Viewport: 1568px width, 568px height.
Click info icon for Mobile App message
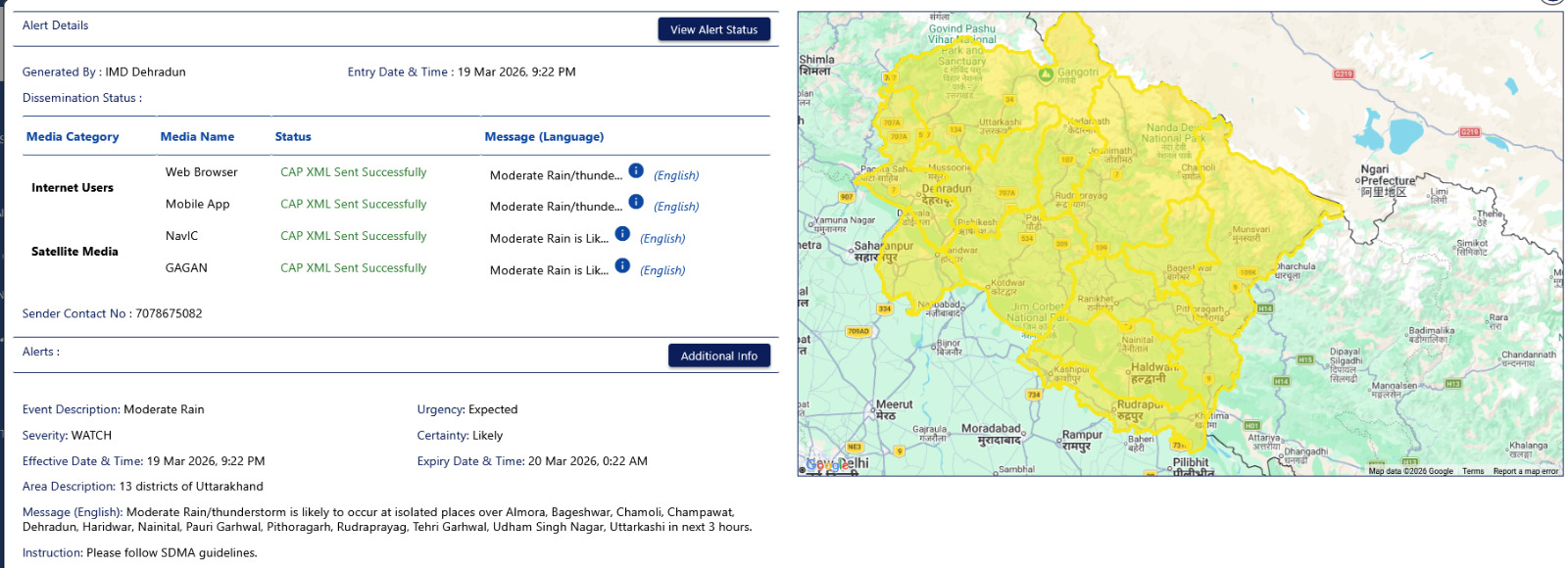(x=636, y=202)
